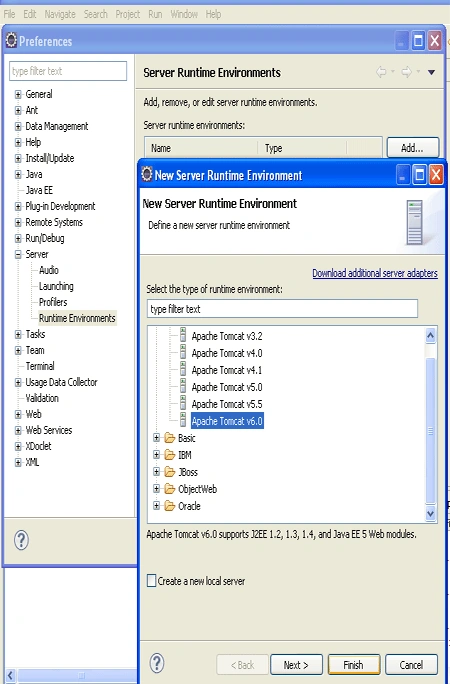Screen dimensions: 450x684
Task: Expand the XML preferences node
Action: [18, 462]
